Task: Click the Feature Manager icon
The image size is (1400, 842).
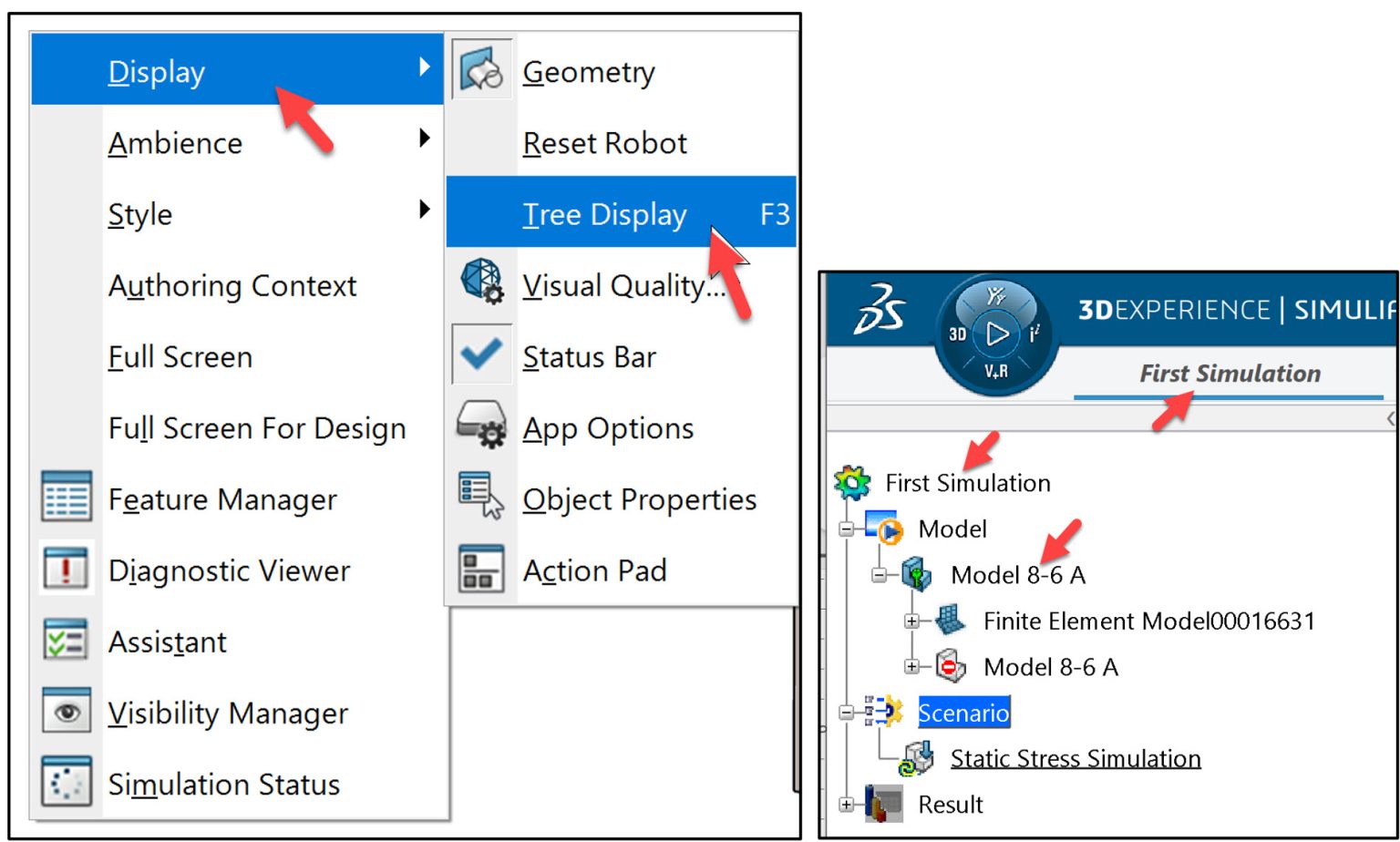Action: coord(66,498)
